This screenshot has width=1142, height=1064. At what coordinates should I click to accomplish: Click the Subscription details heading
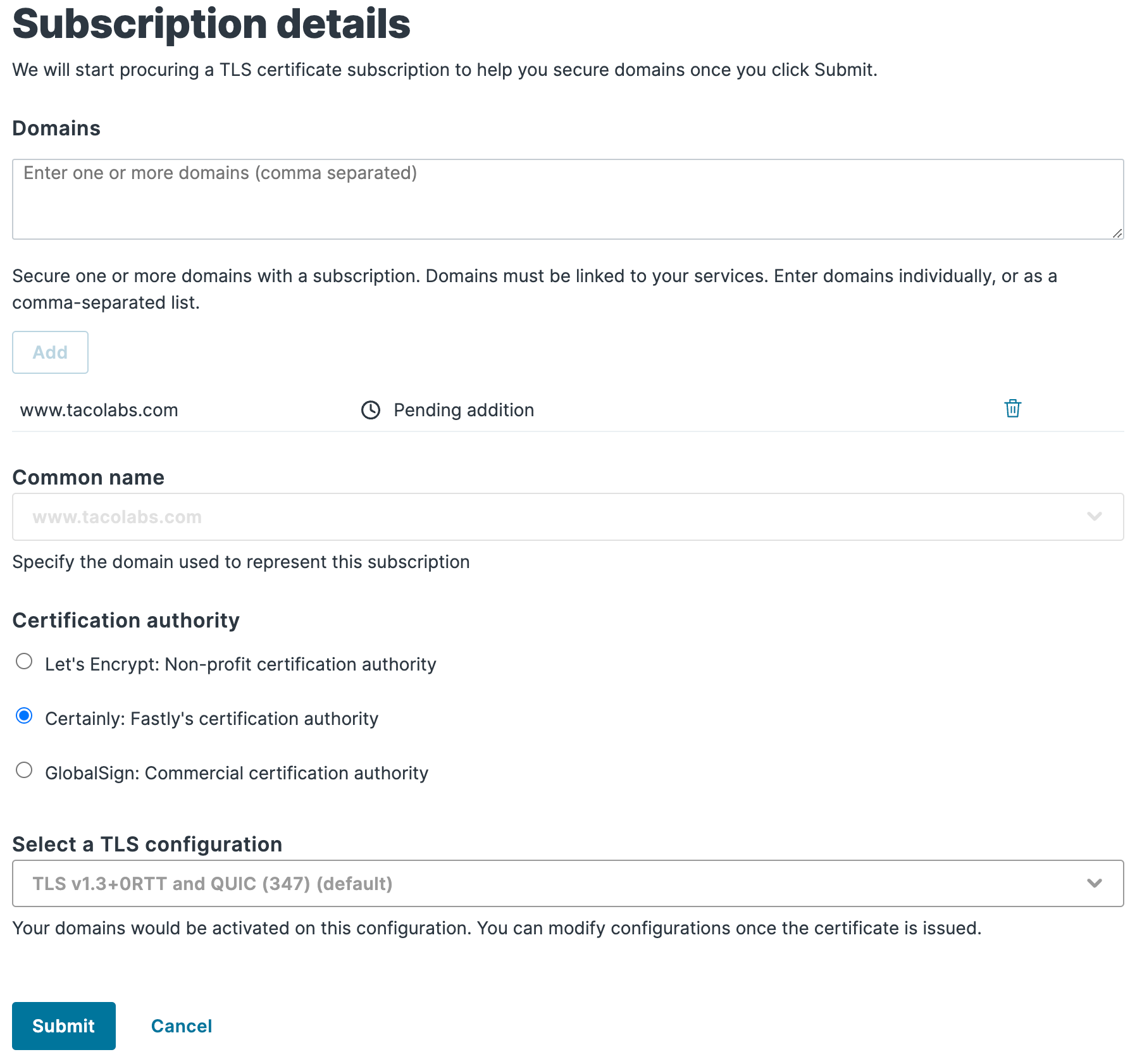(x=211, y=24)
